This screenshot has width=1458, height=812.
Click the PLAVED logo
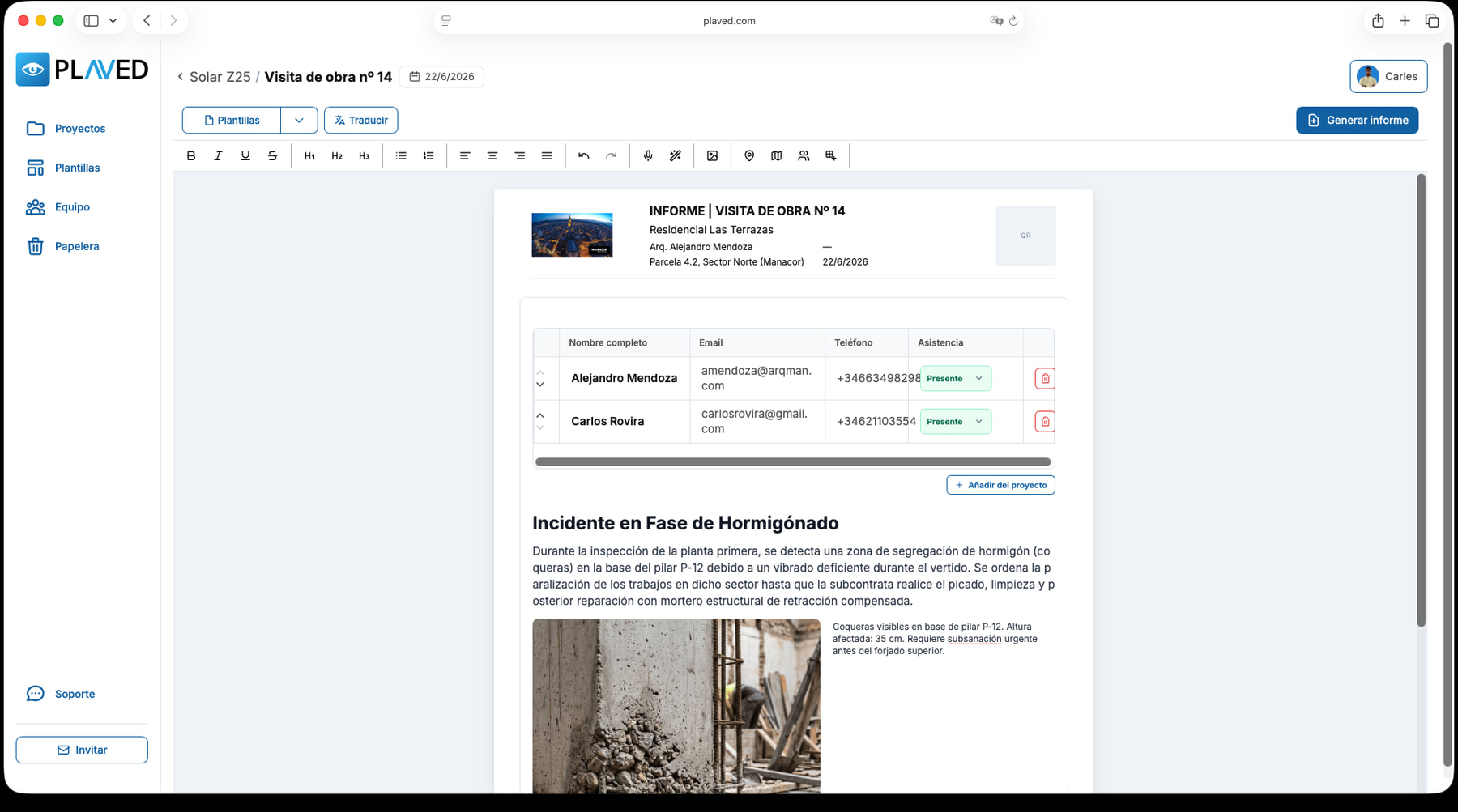[82, 70]
